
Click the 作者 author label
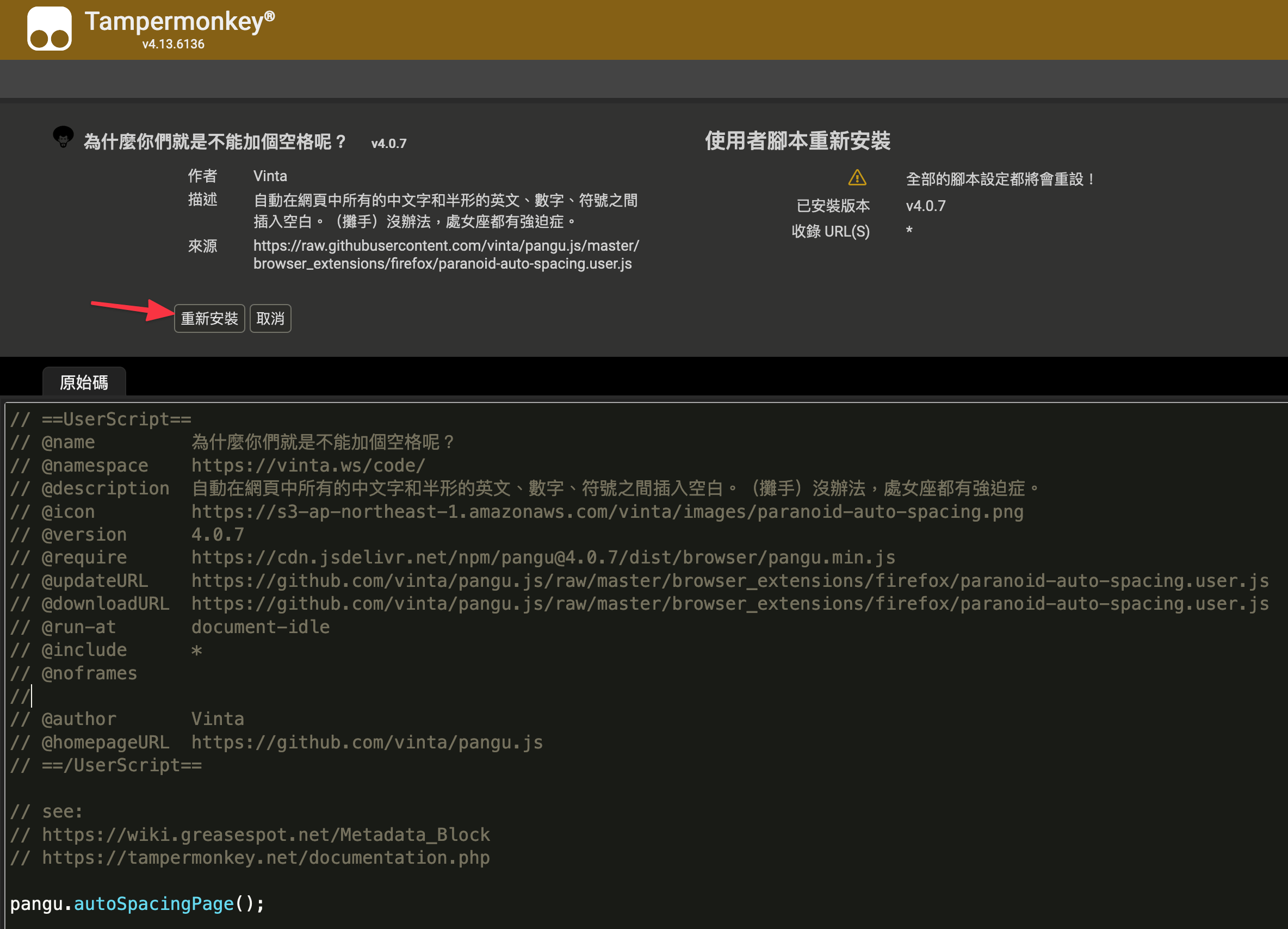point(203,176)
